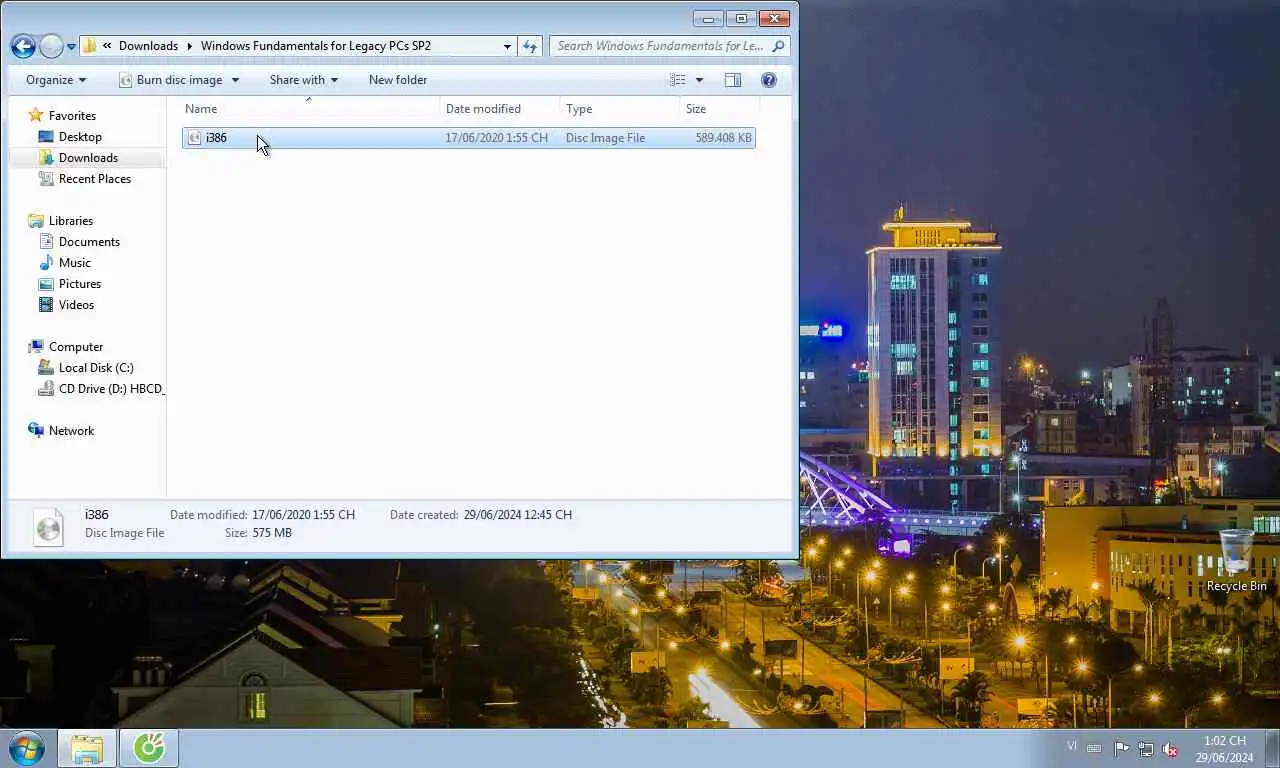Select the i386 disc image file
This screenshot has height=768, width=1280.
468,138
